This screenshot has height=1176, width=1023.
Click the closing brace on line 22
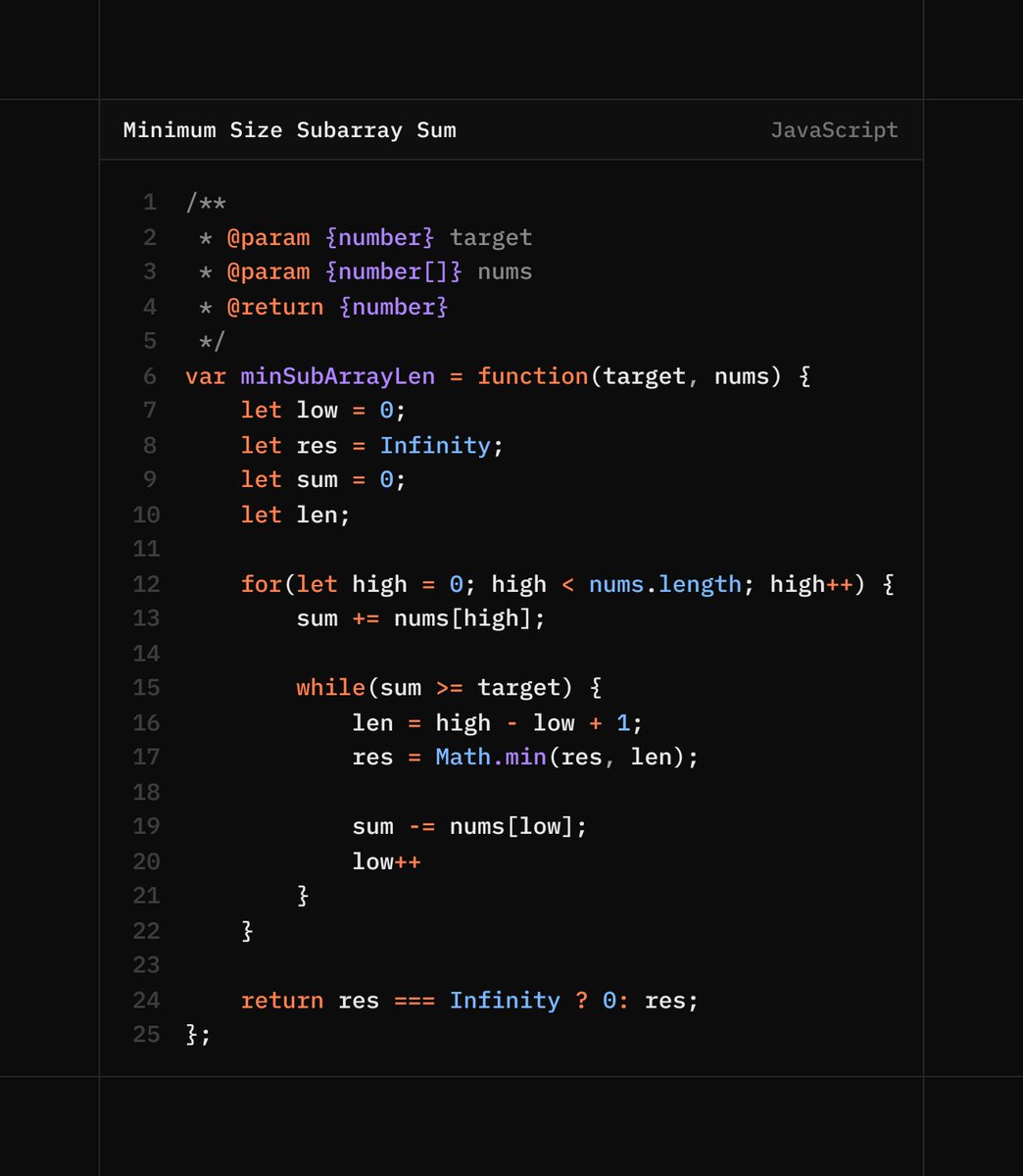point(247,931)
